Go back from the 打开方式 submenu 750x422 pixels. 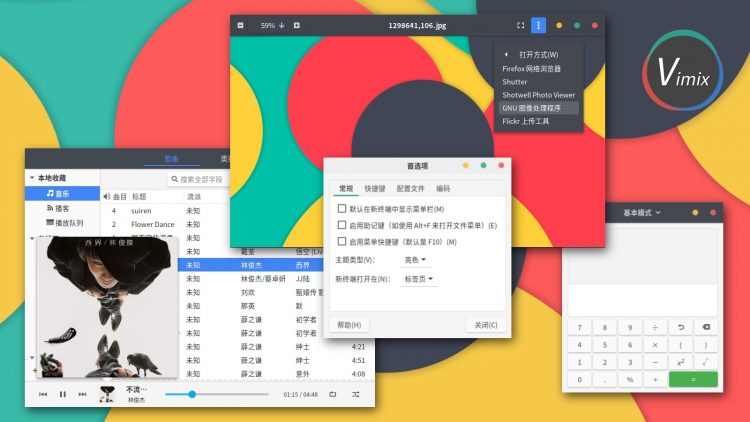click(x=506, y=55)
